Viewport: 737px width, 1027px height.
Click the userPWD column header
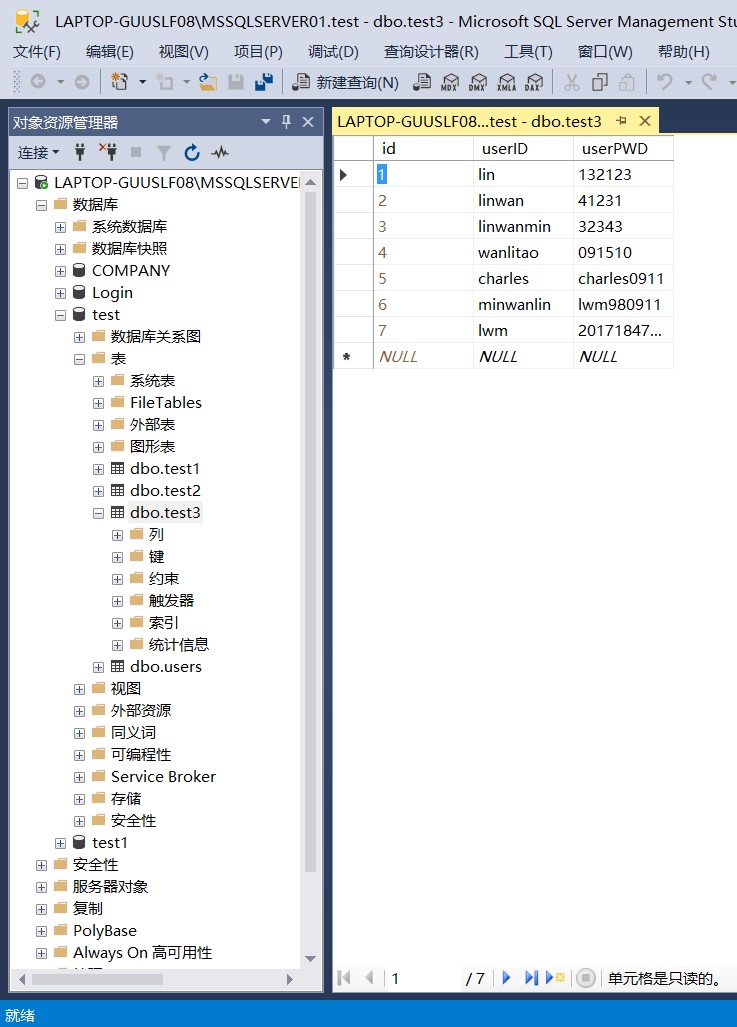tap(623, 149)
